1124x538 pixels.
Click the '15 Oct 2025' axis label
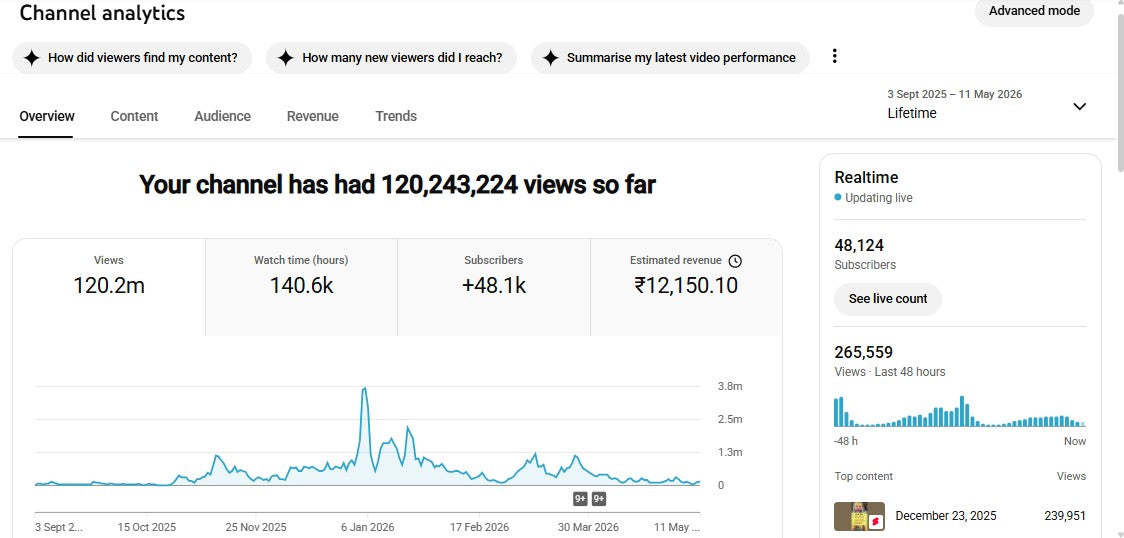tap(146, 527)
